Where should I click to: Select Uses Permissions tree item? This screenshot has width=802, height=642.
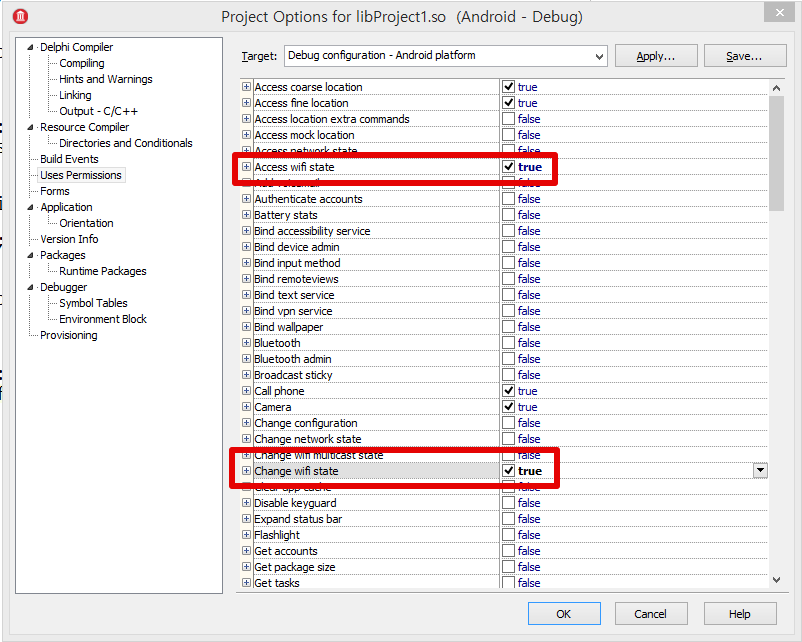81,175
